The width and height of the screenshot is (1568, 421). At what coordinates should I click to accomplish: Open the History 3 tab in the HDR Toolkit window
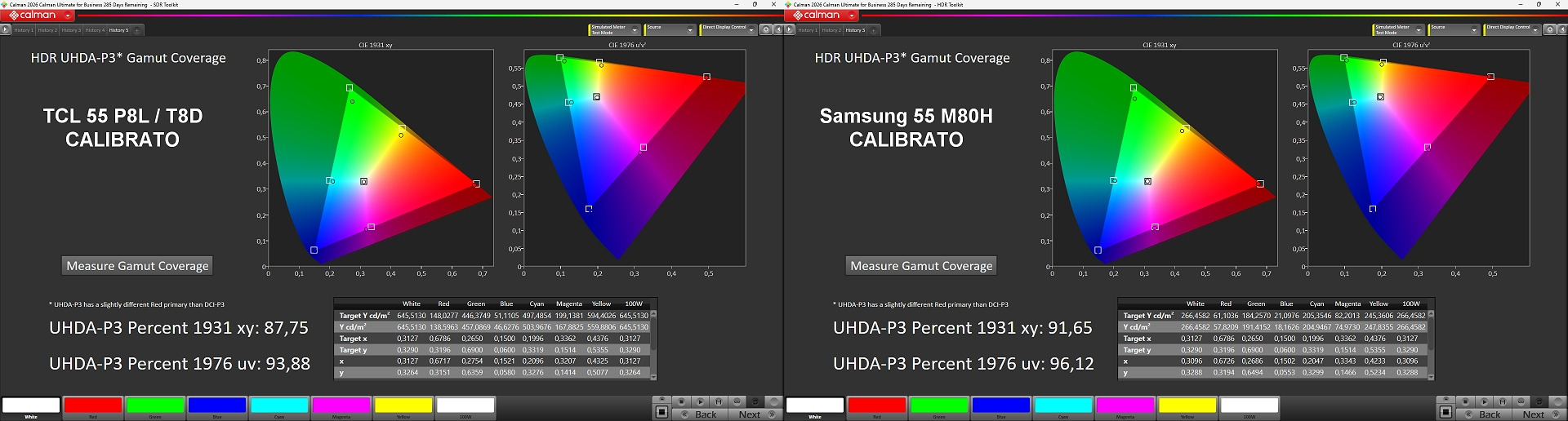coord(855,30)
